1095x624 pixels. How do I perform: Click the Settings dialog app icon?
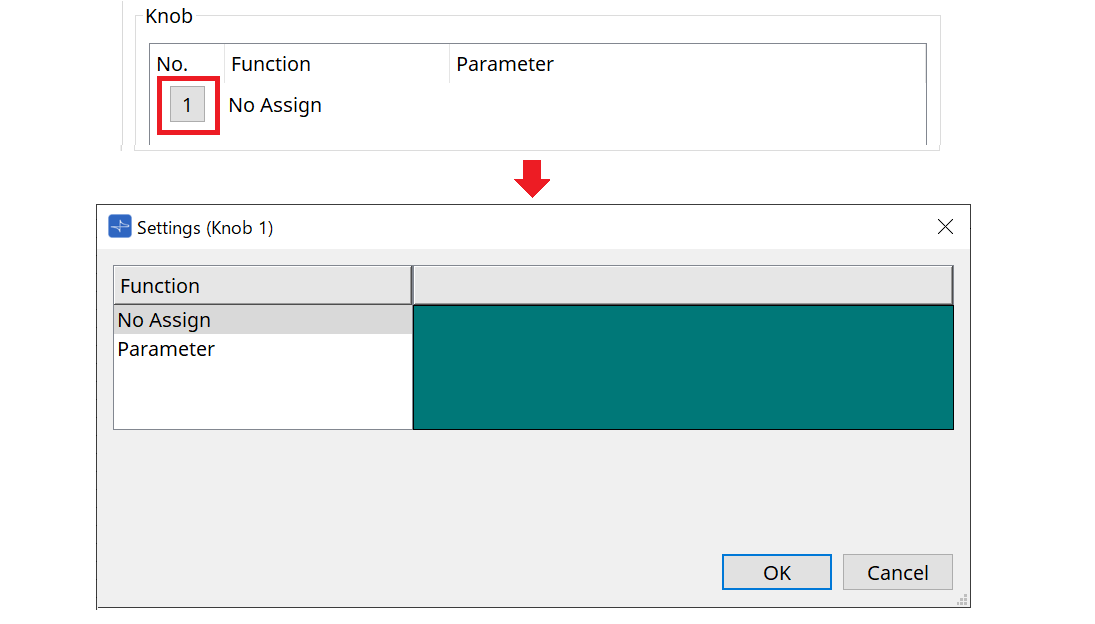tap(120, 227)
